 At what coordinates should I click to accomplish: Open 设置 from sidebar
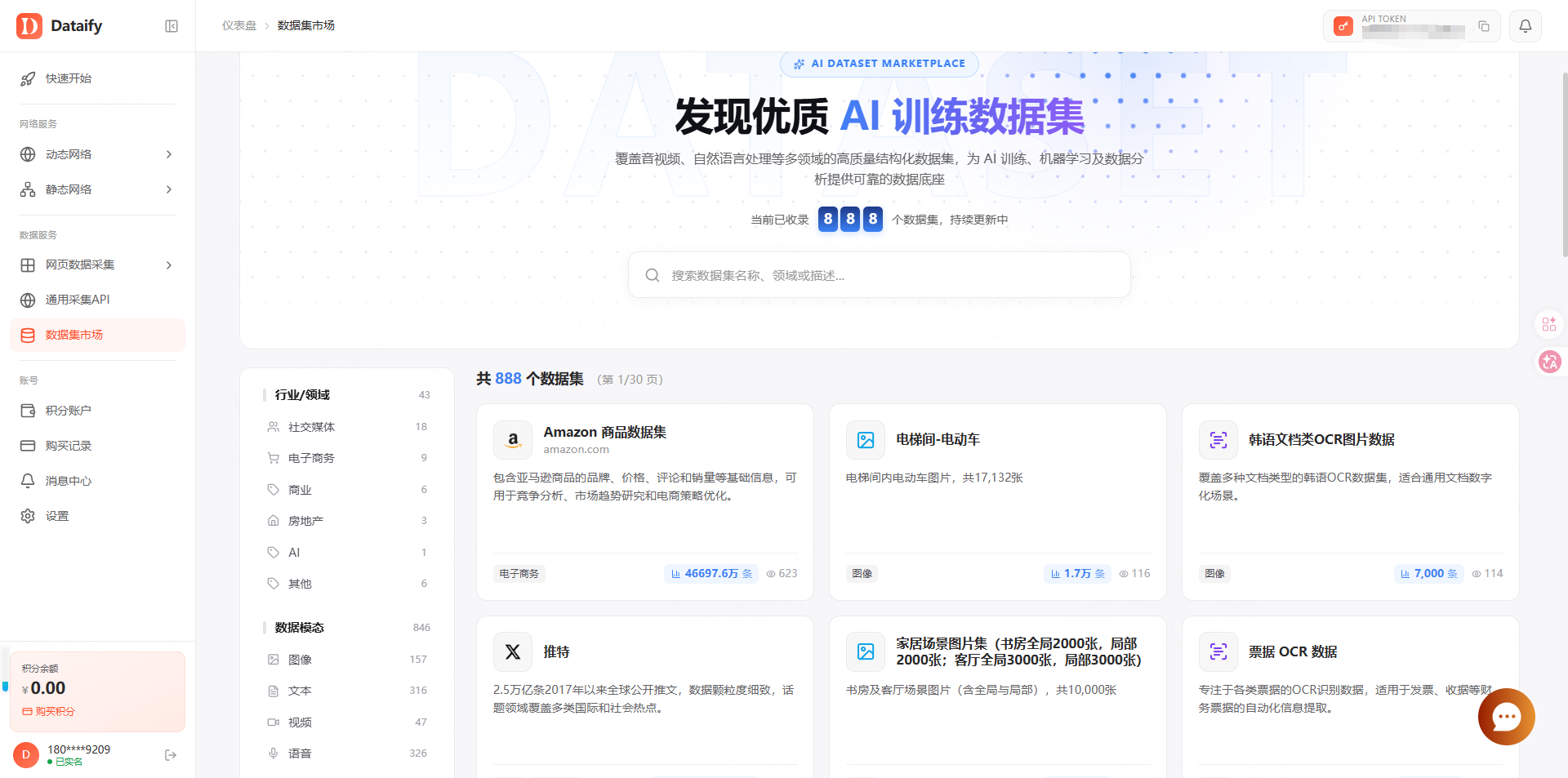click(98, 516)
